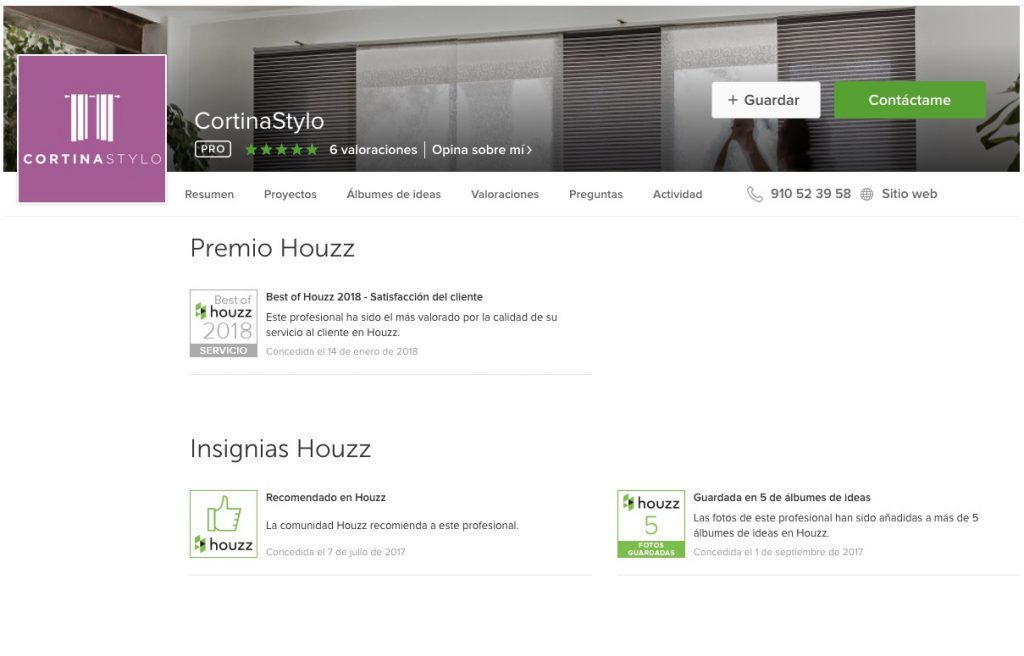The width and height of the screenshot is (1024, 656).
Task: Click the five-star rating icons
Action: [281, 150]
